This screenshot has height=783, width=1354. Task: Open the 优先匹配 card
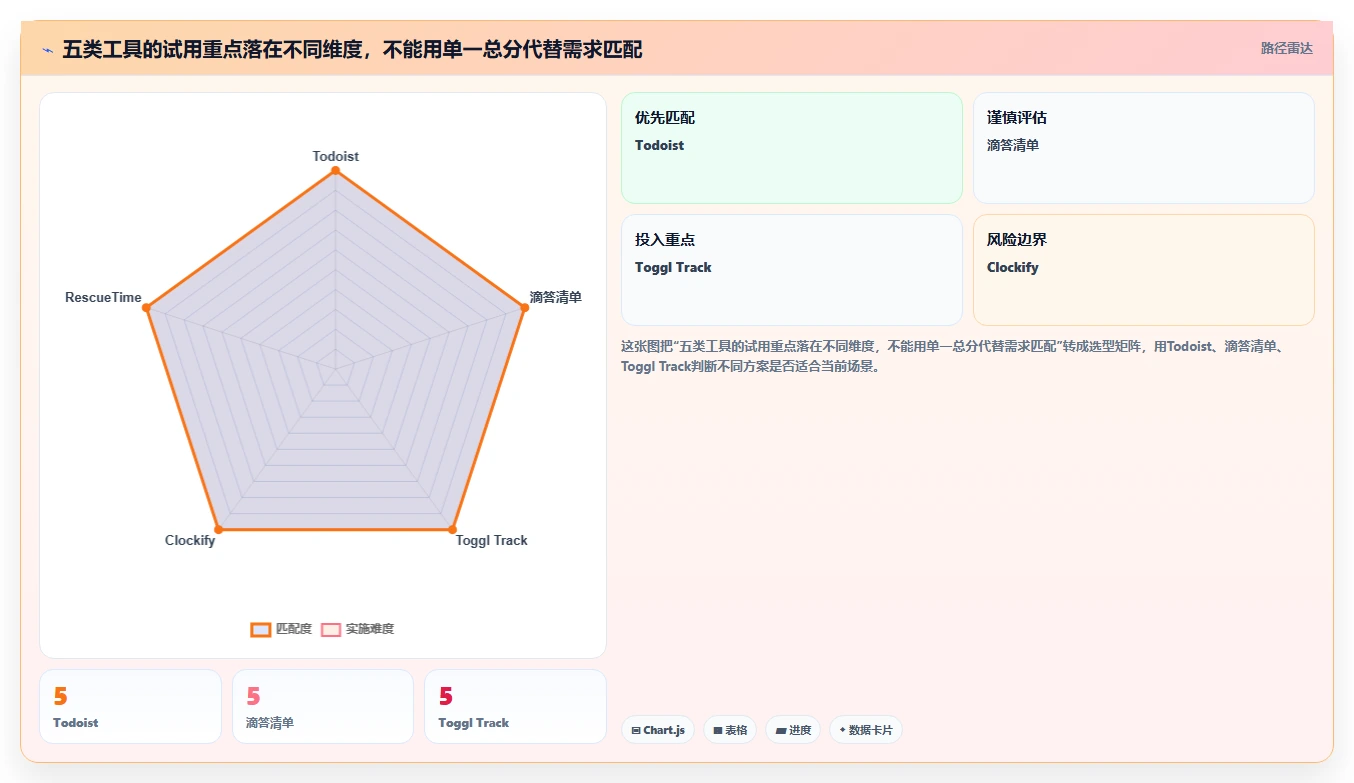tap(792, 148)
